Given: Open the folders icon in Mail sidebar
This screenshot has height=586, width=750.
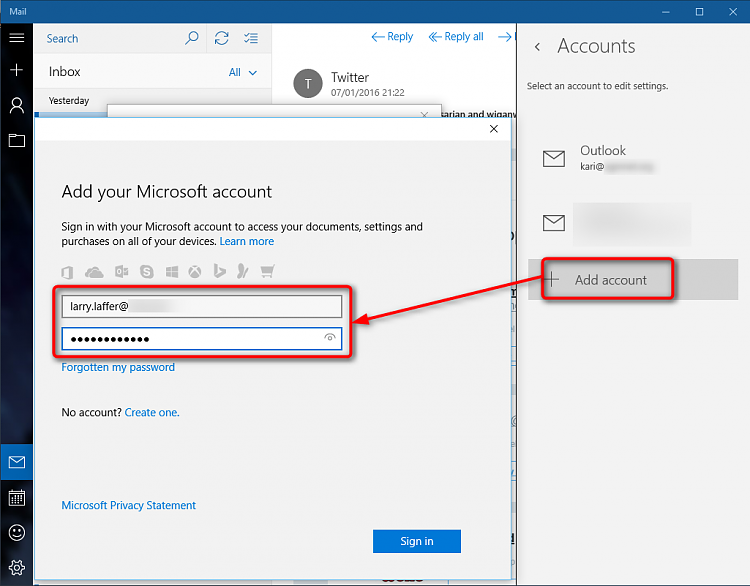Looking at the screenshot, I should [17, 140].
